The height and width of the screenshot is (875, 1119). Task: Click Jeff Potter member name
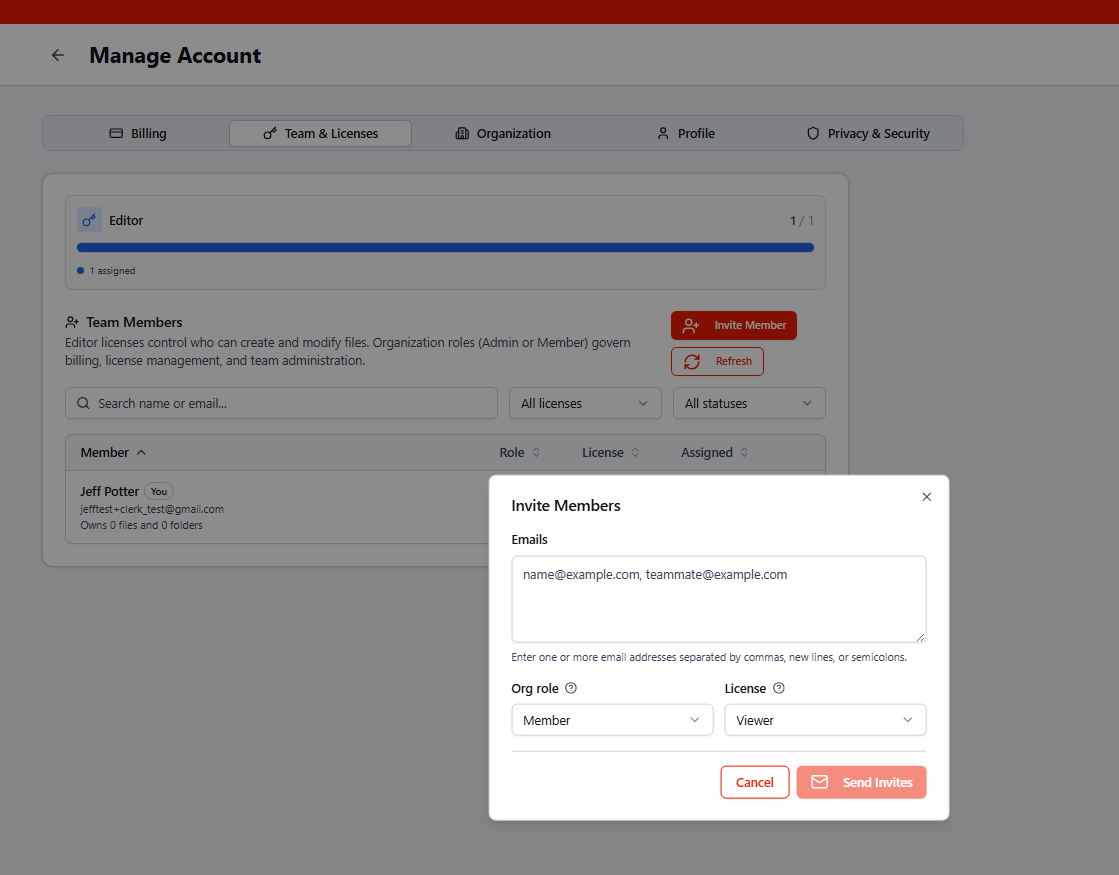[109, 491]
